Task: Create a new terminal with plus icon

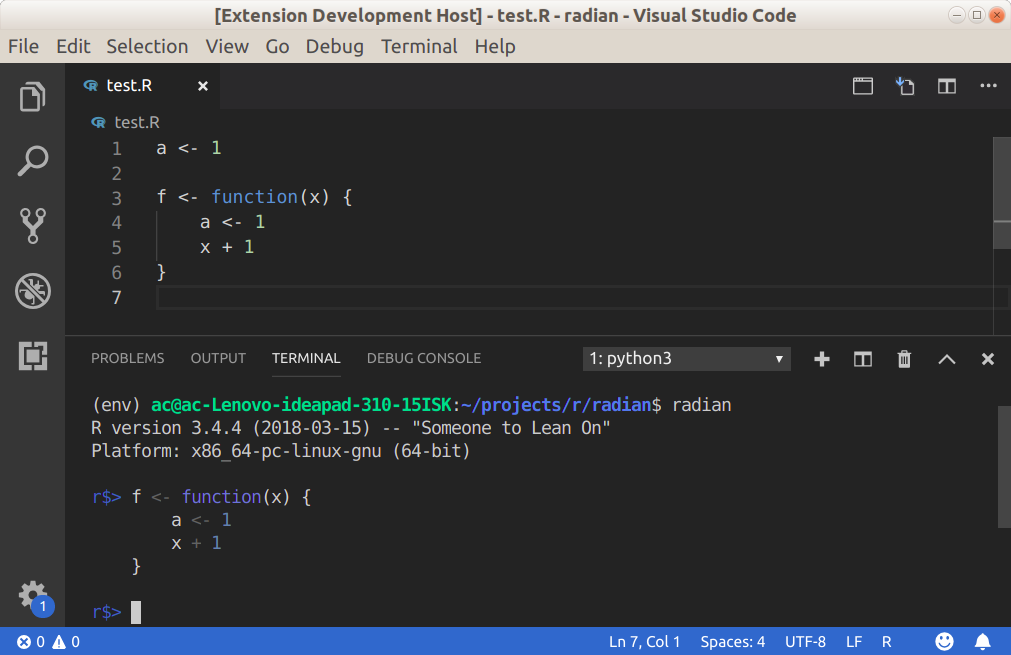Action: tap(821, 359)
